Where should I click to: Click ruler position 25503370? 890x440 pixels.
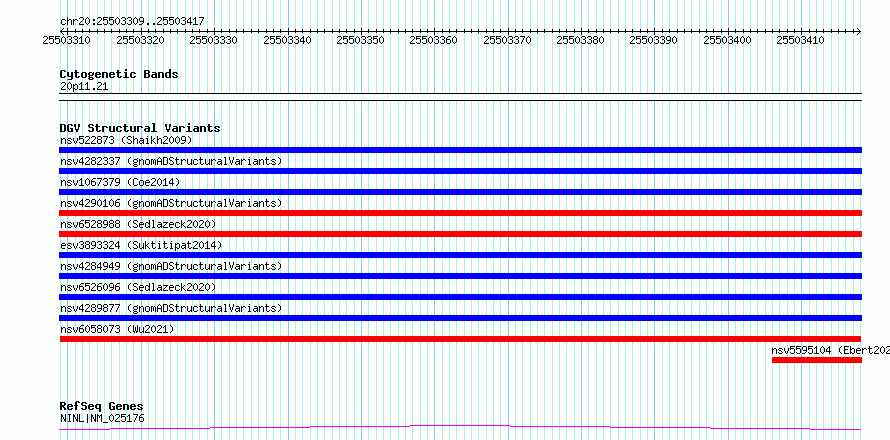pos(507,40)
